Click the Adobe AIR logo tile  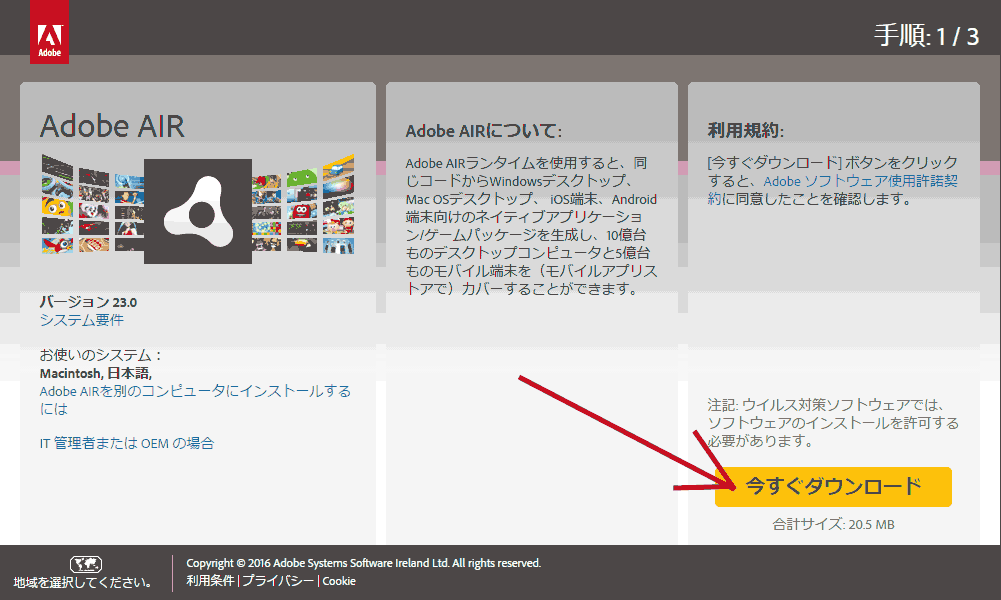coord(198,211)
